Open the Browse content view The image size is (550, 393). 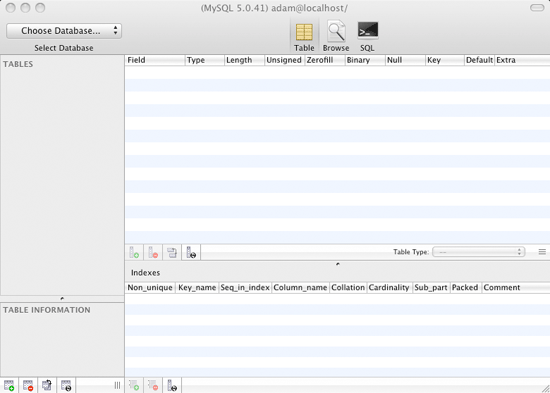[x=336, y=36]
